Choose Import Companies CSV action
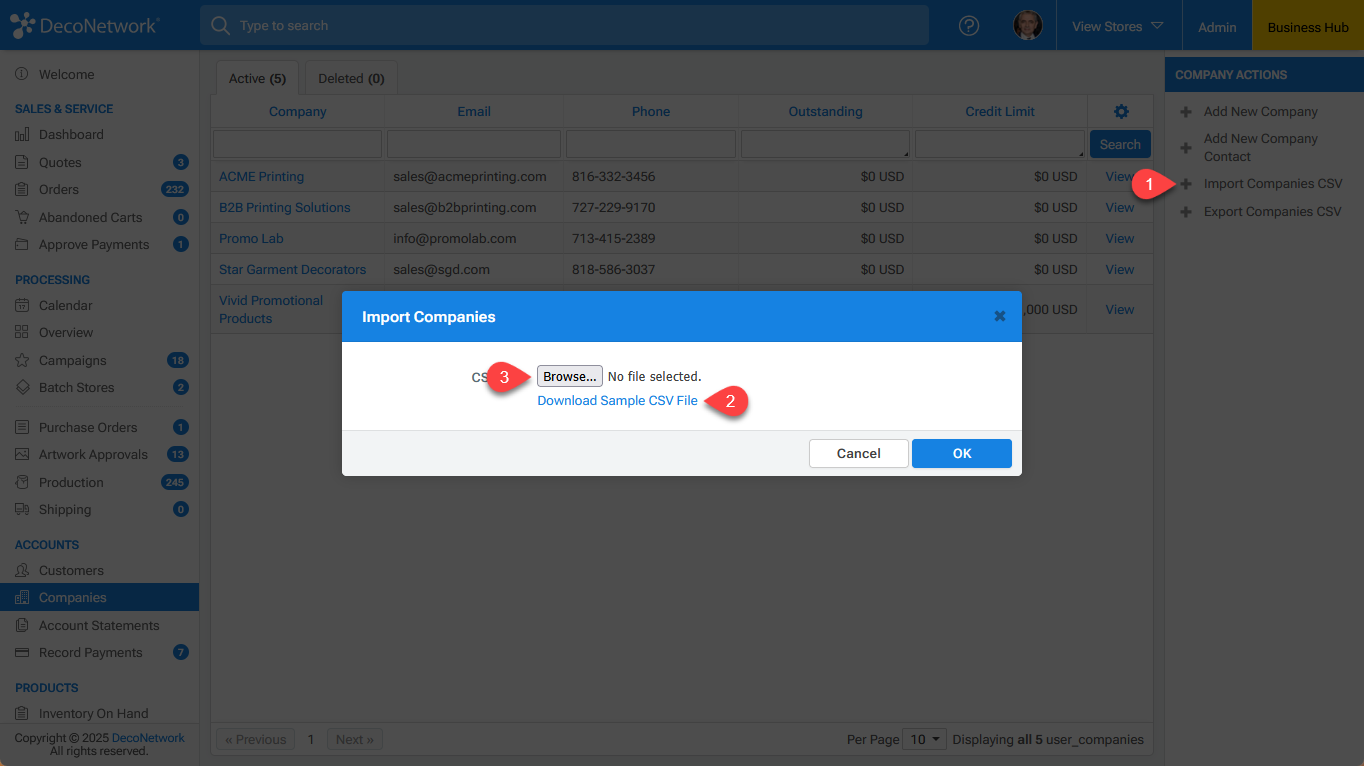 1273,184
